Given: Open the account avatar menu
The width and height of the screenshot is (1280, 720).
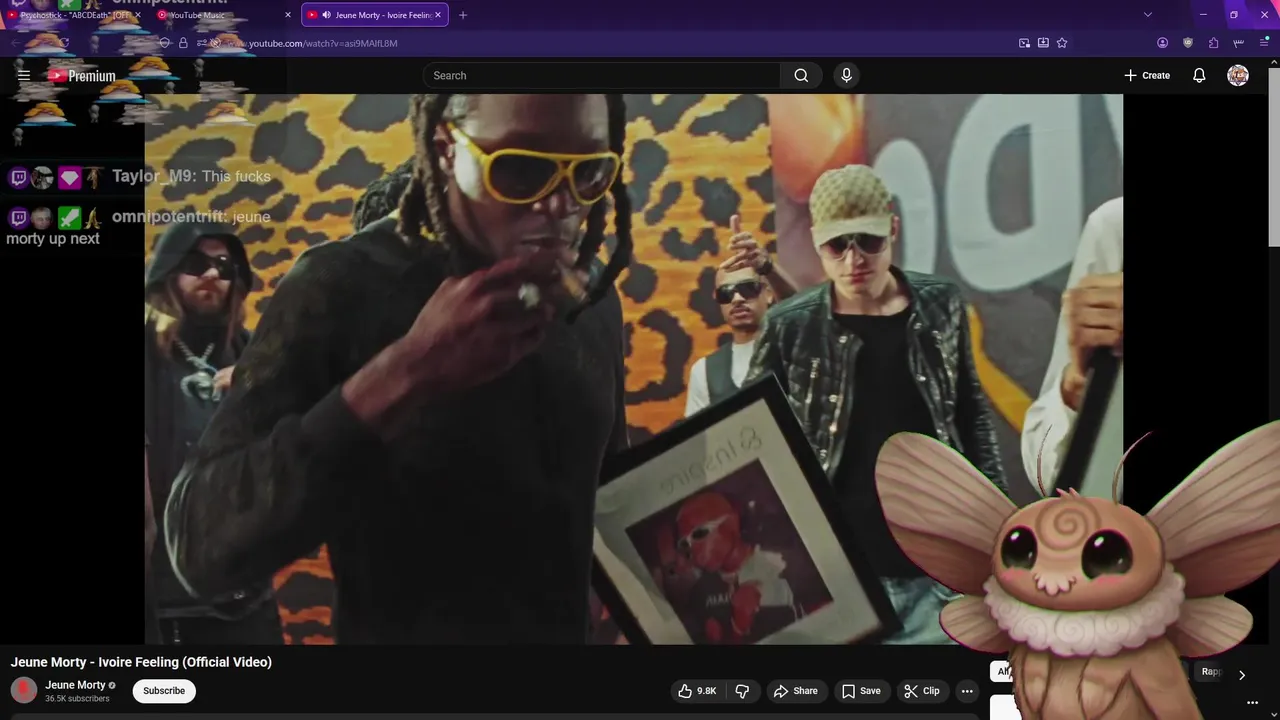Looking at the screenshot, I should point(1238,75).
